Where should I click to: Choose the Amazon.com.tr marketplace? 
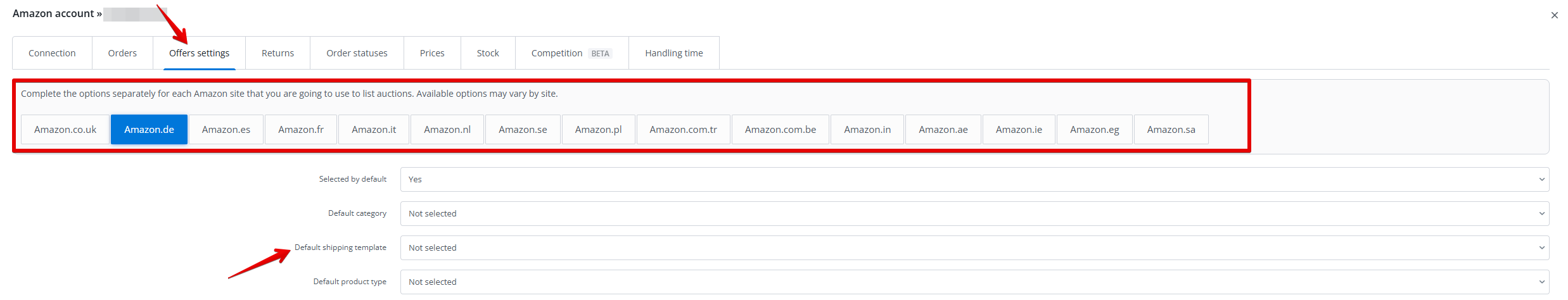click(683, 130)
